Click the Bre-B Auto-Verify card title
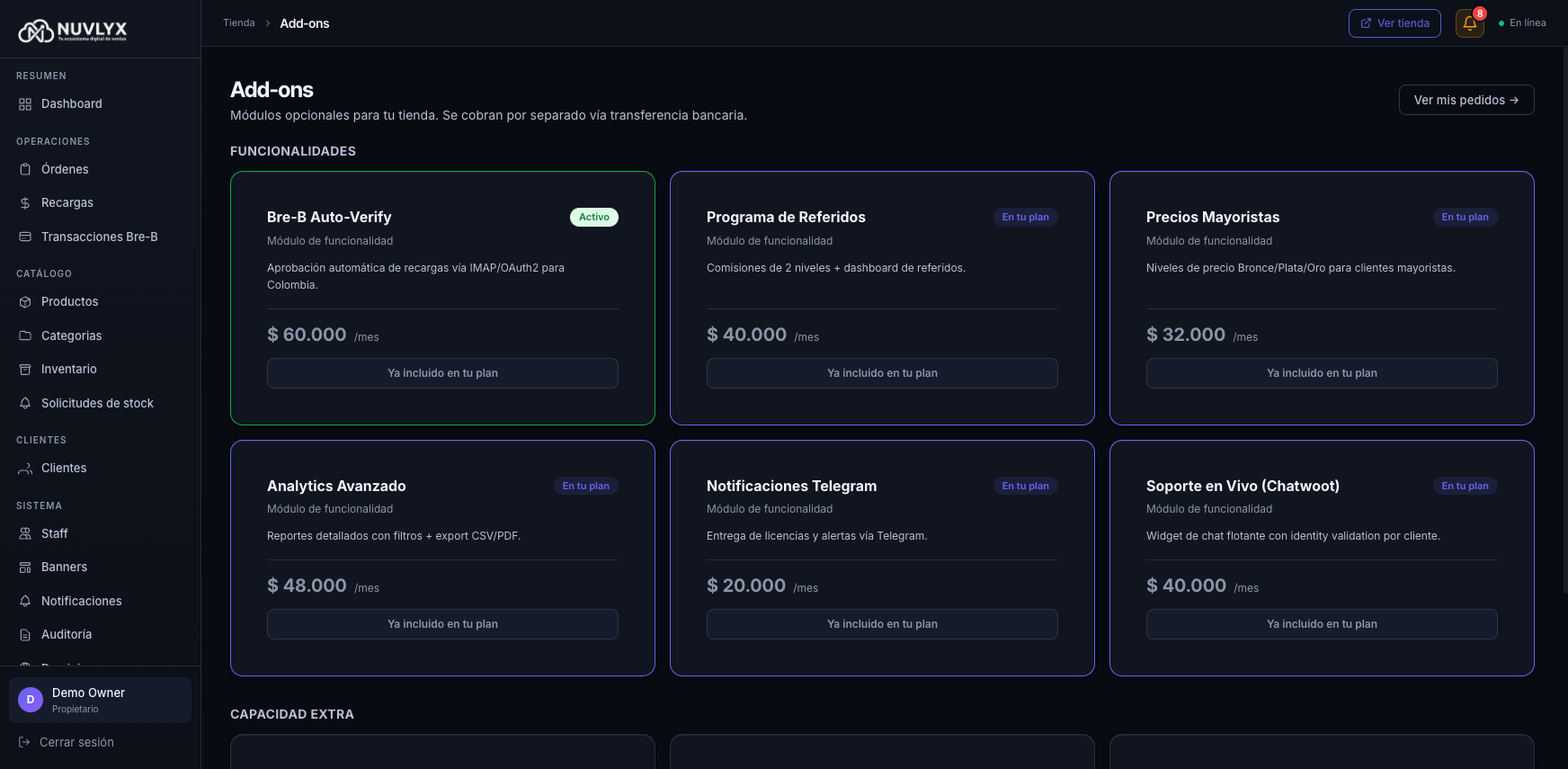This screenshot has width=1568, height=769. coord(329,217)
